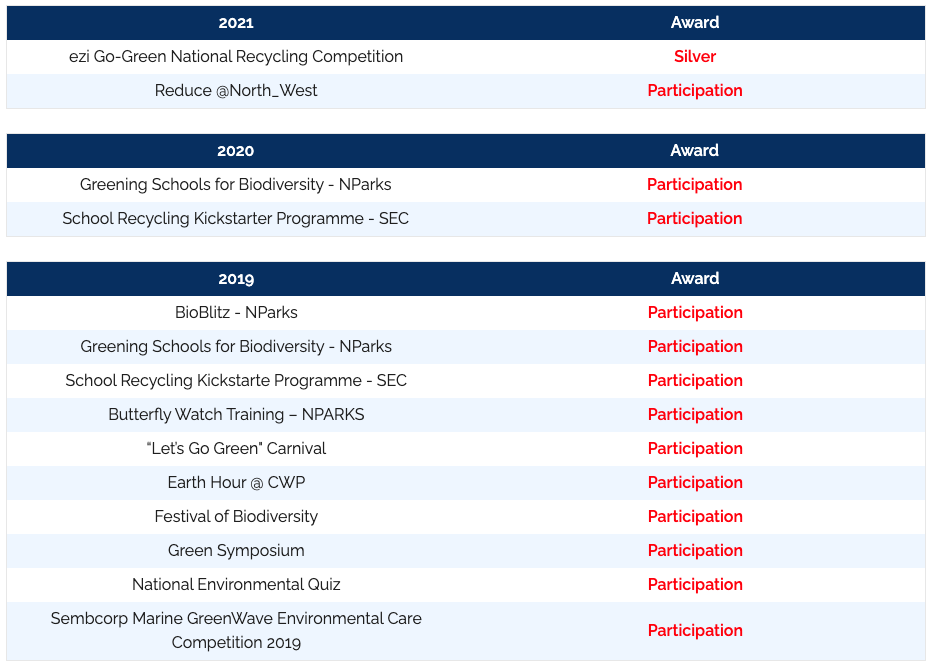Click Participation award for Green Symposium
This screenshot has width=933, height=670.
(x=695, y=551)
